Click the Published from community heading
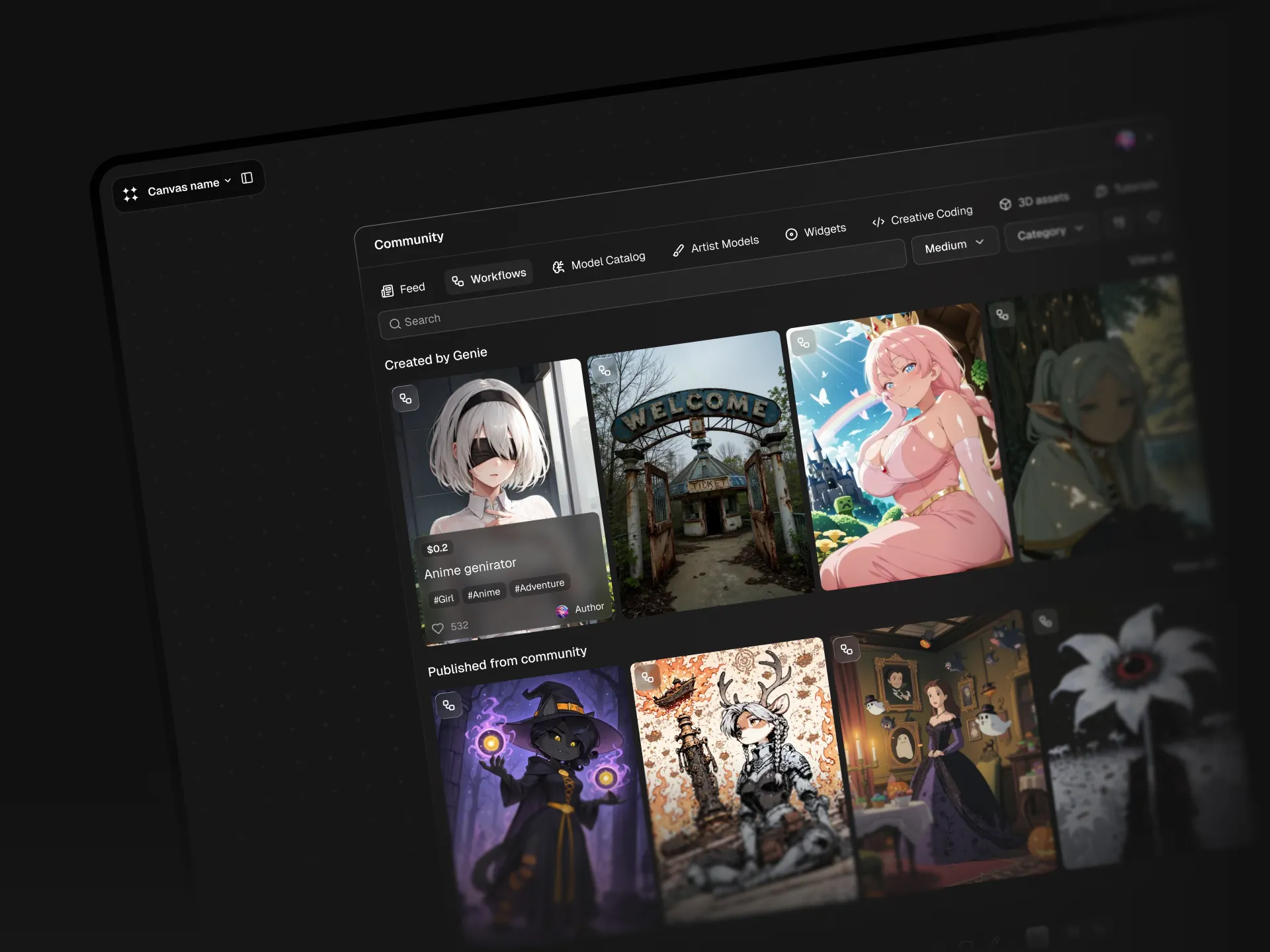The image size is (1270, 952). click(507, 661)
